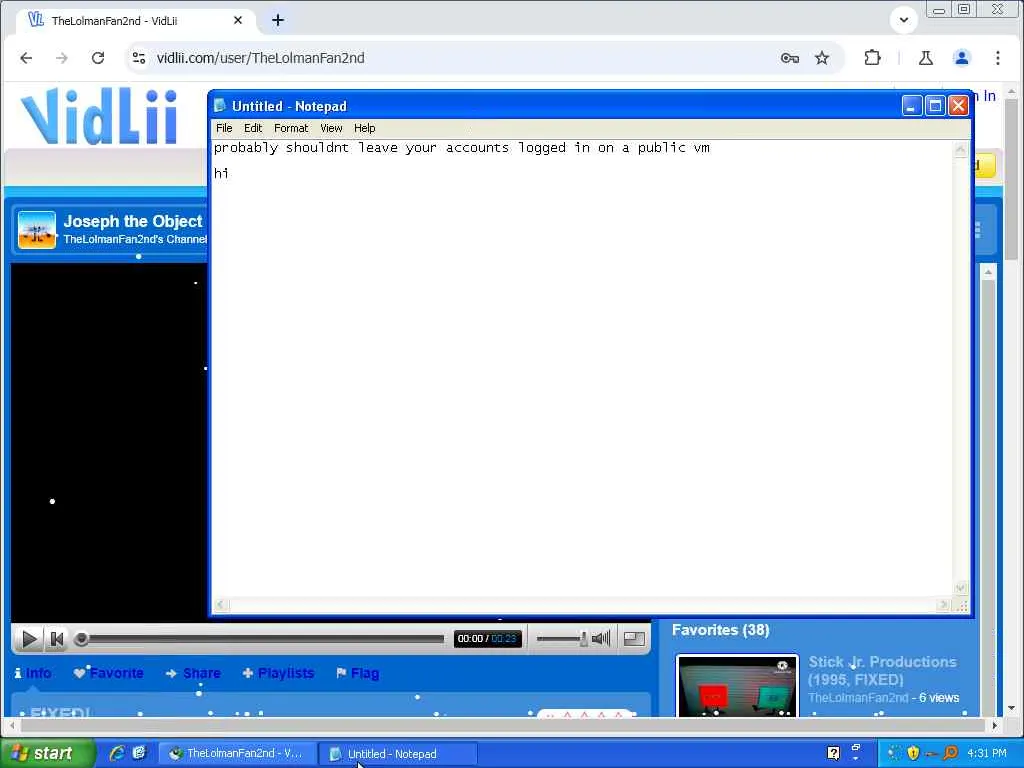Viewport: 1024px width, 768px height.
Task: Open the video Info tab
Action: tap(33, 673)
